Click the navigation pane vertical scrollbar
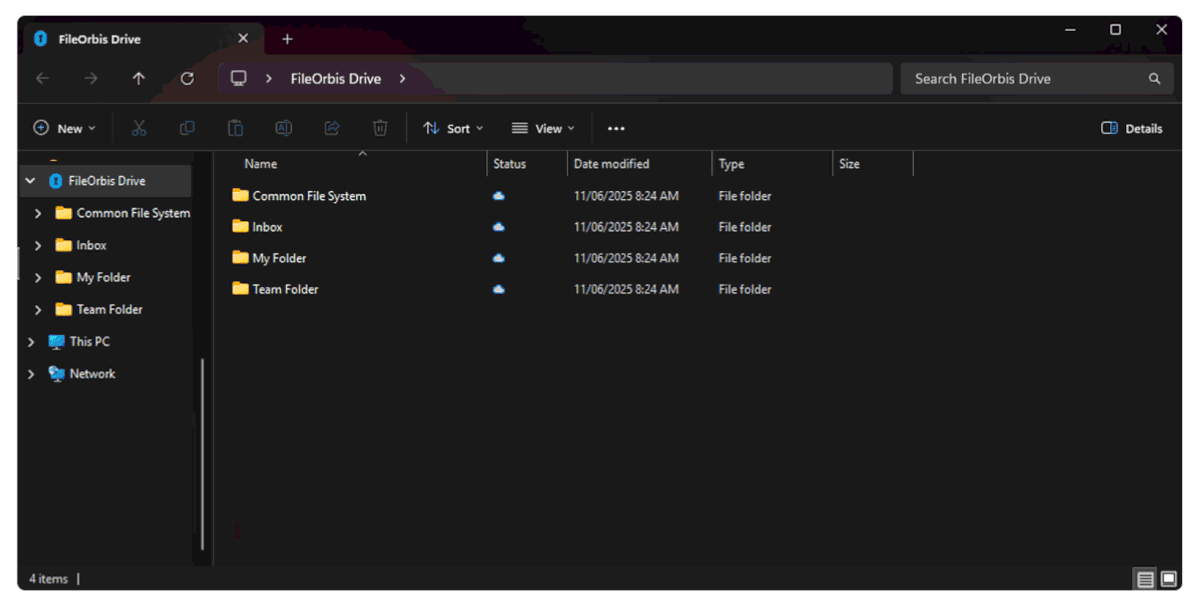The width and height of the screenshot is (1200, 606). point(203,453)
